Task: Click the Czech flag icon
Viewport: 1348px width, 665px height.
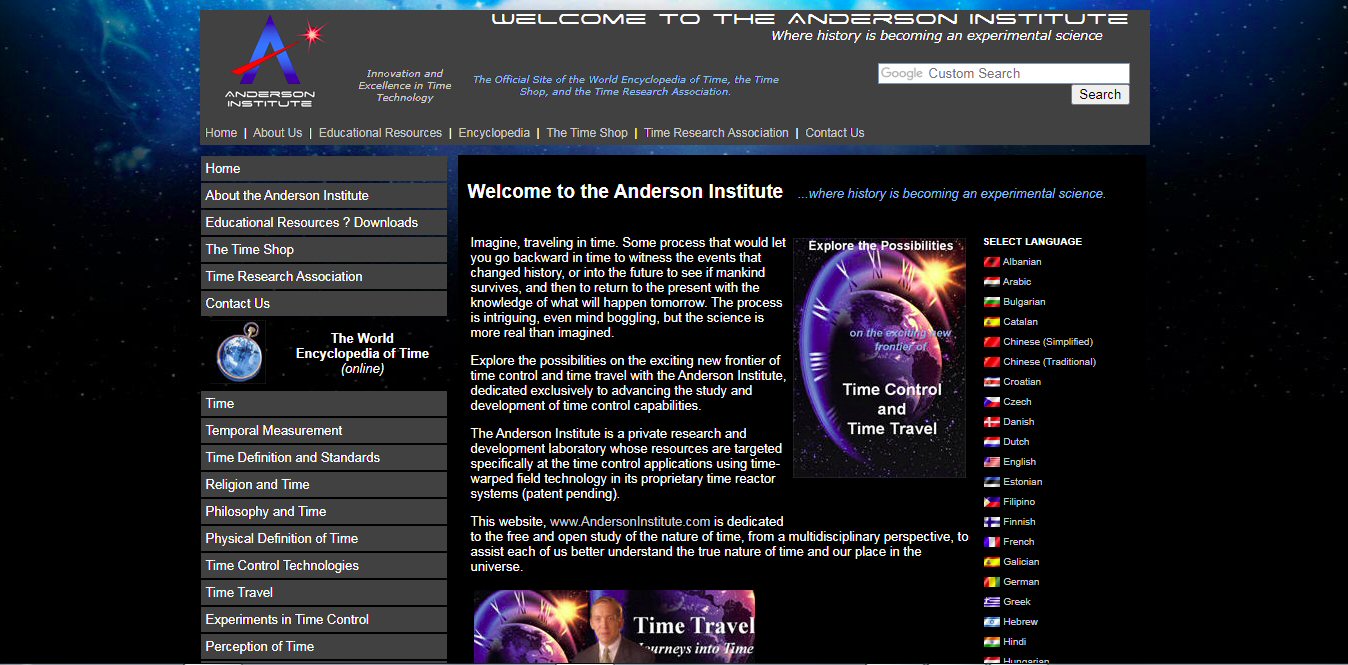Action: (992, 402)
